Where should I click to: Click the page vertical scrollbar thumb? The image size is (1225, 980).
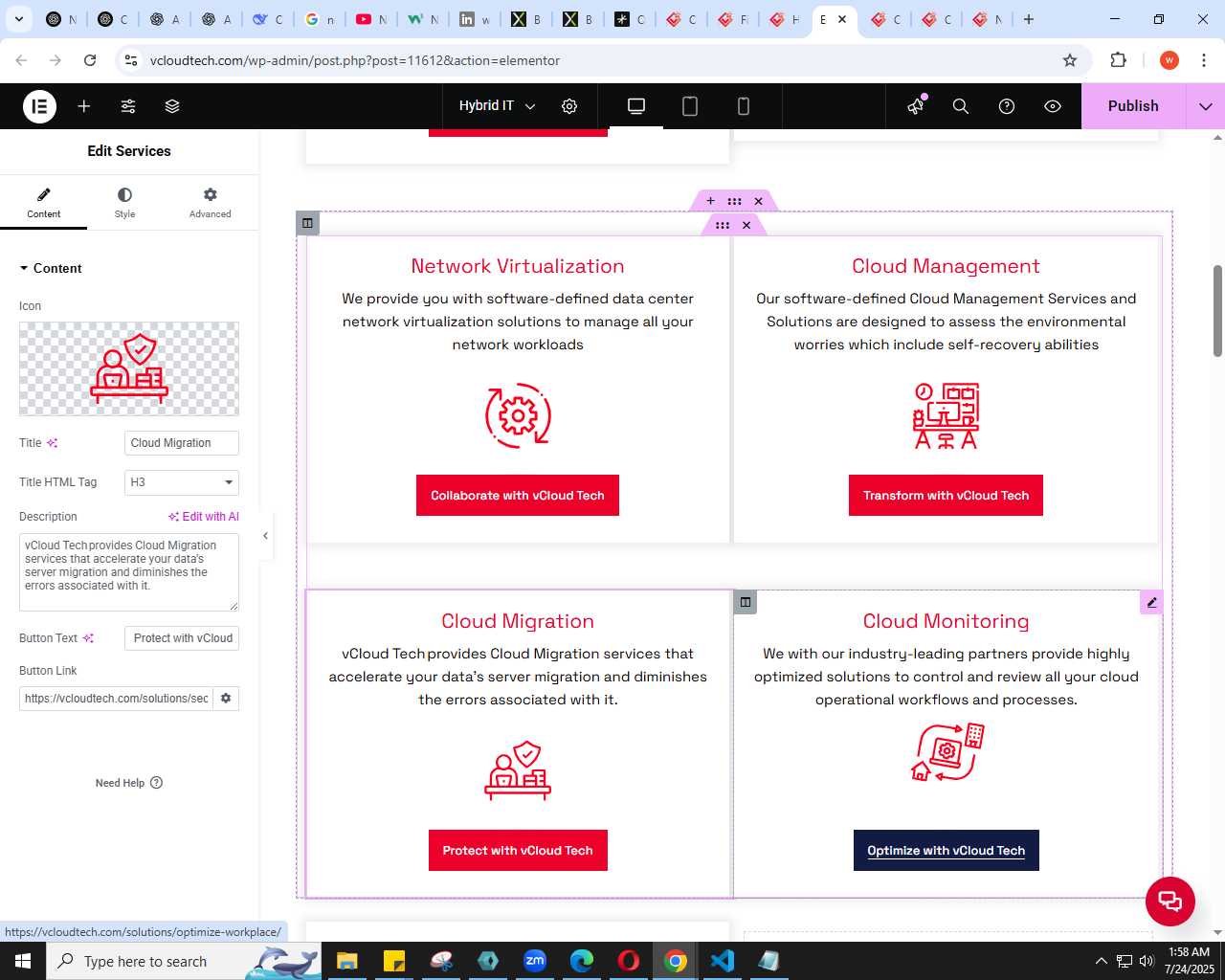pyautogui.click(x=1217, y=310)
